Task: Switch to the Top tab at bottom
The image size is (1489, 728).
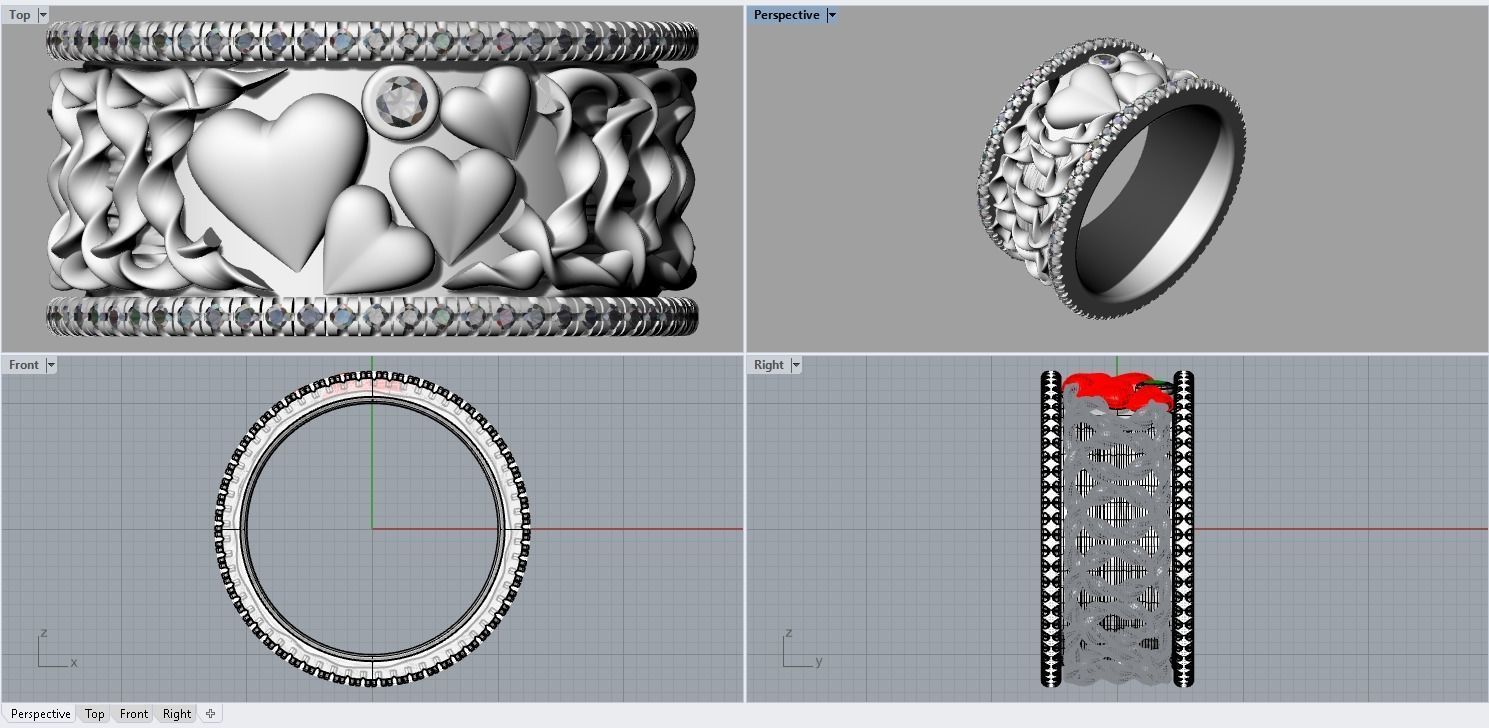Action: pyautogui.click(x=94, y=714)
